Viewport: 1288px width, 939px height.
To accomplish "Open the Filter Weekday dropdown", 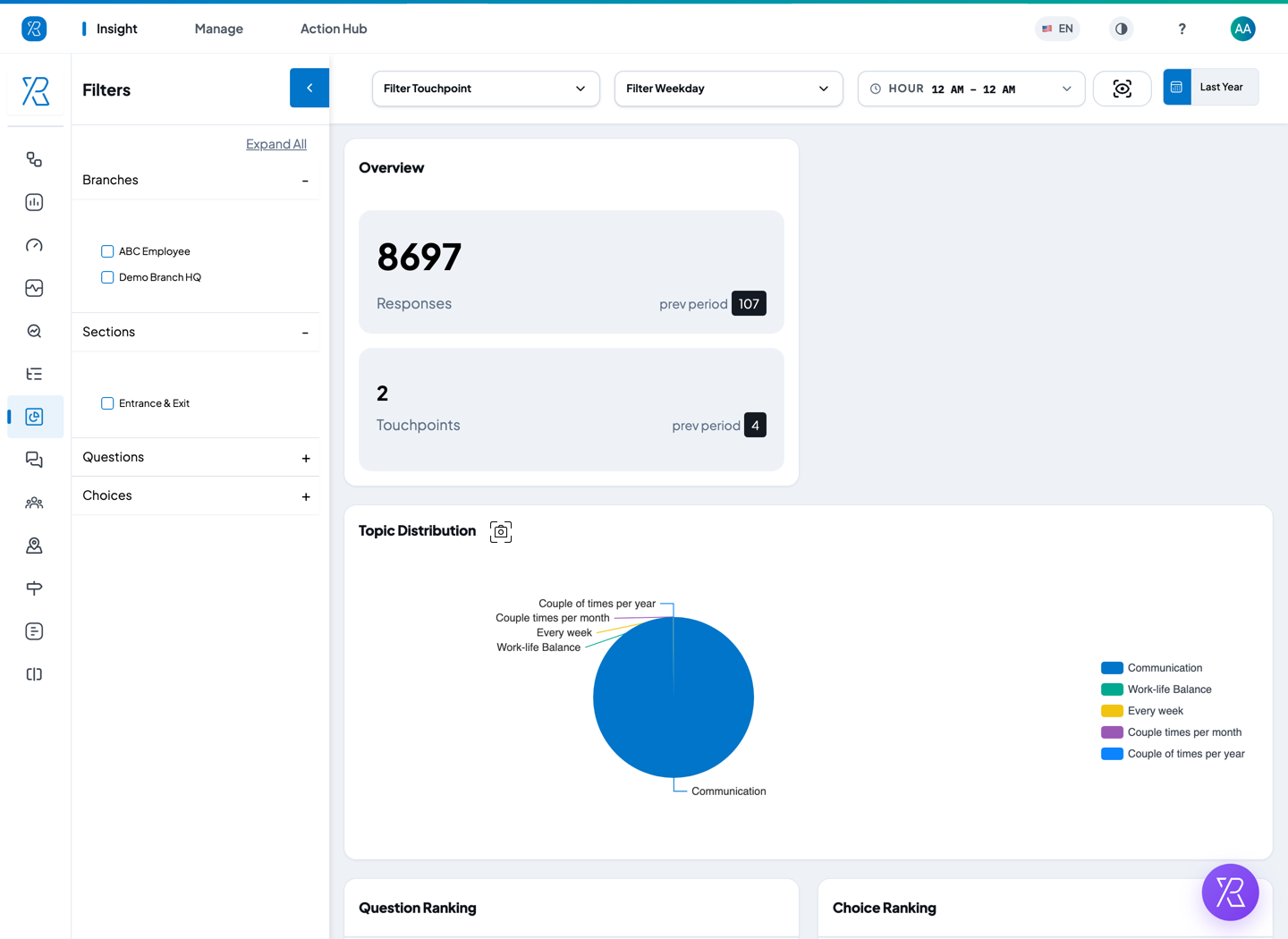I will (728, 89).
